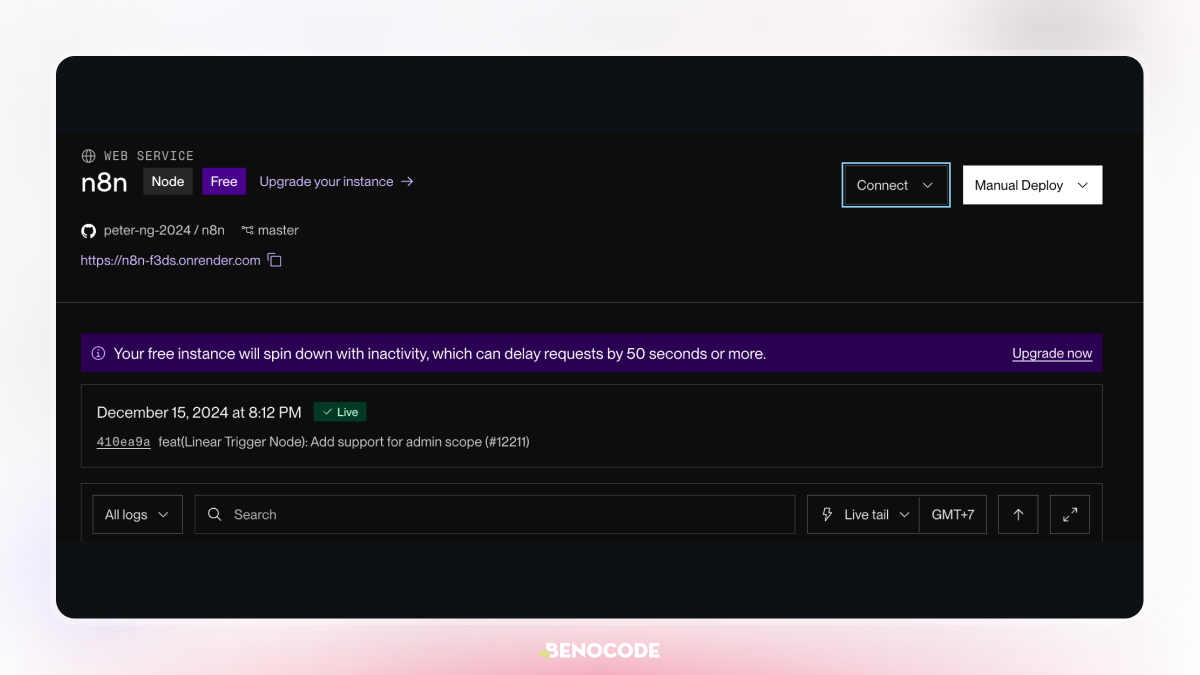This screenshot has height=675, width=1200.
Task: Click the arrow after Upgrade your instance
Action: [x=407, y=181]
